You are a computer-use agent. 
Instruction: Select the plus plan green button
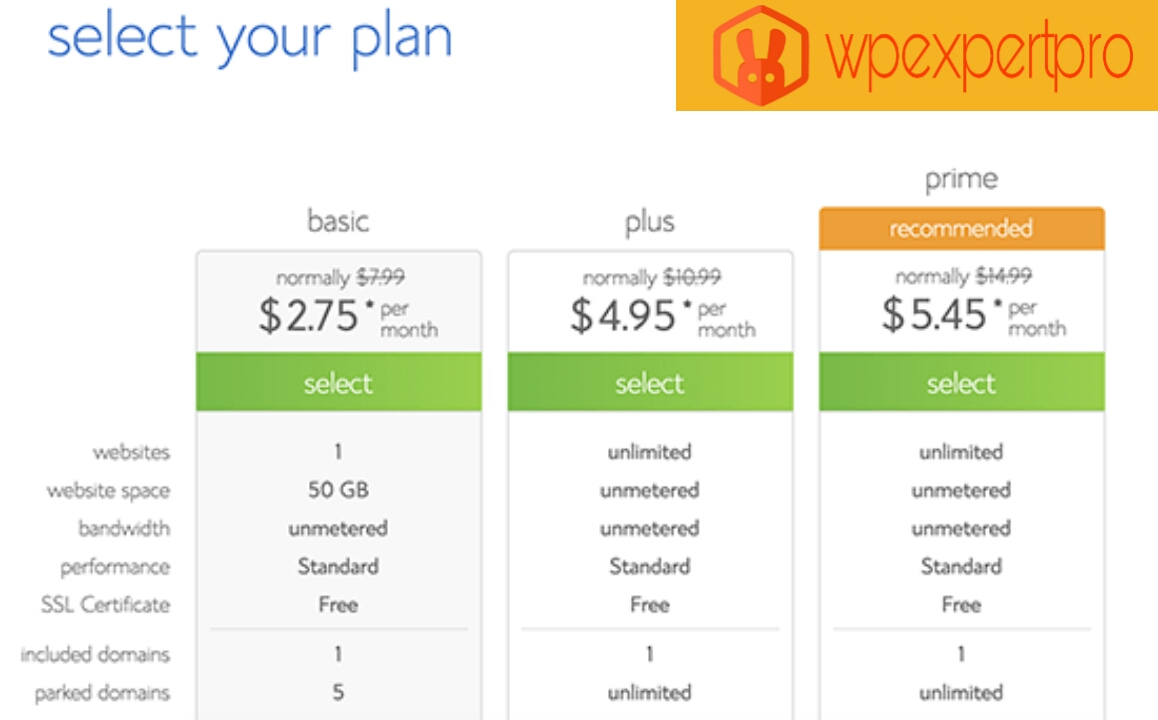click(650, 382)
